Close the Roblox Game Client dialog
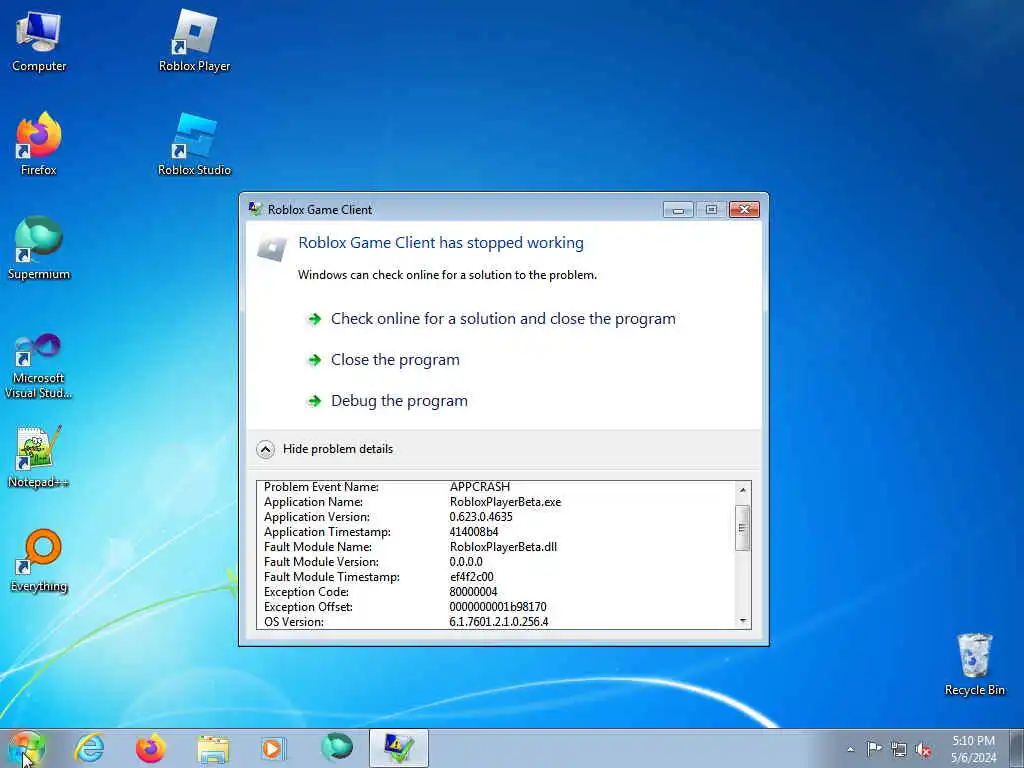Viewport: 1024px width, 768px height. 744,210
